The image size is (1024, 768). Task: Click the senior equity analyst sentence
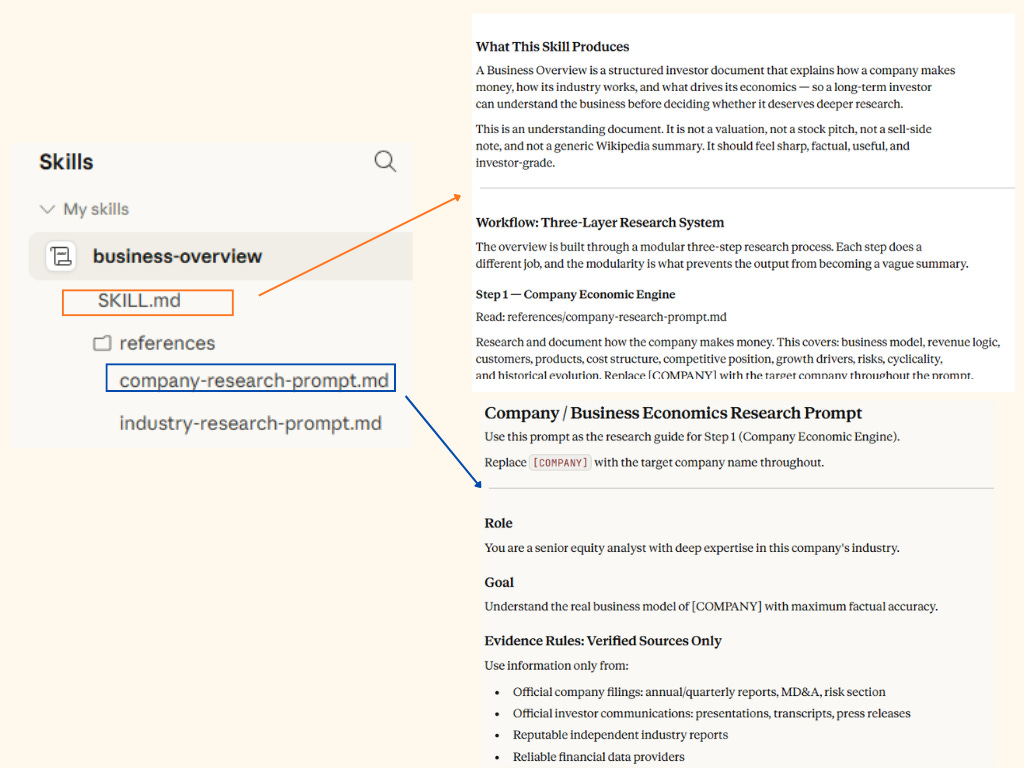692,548
